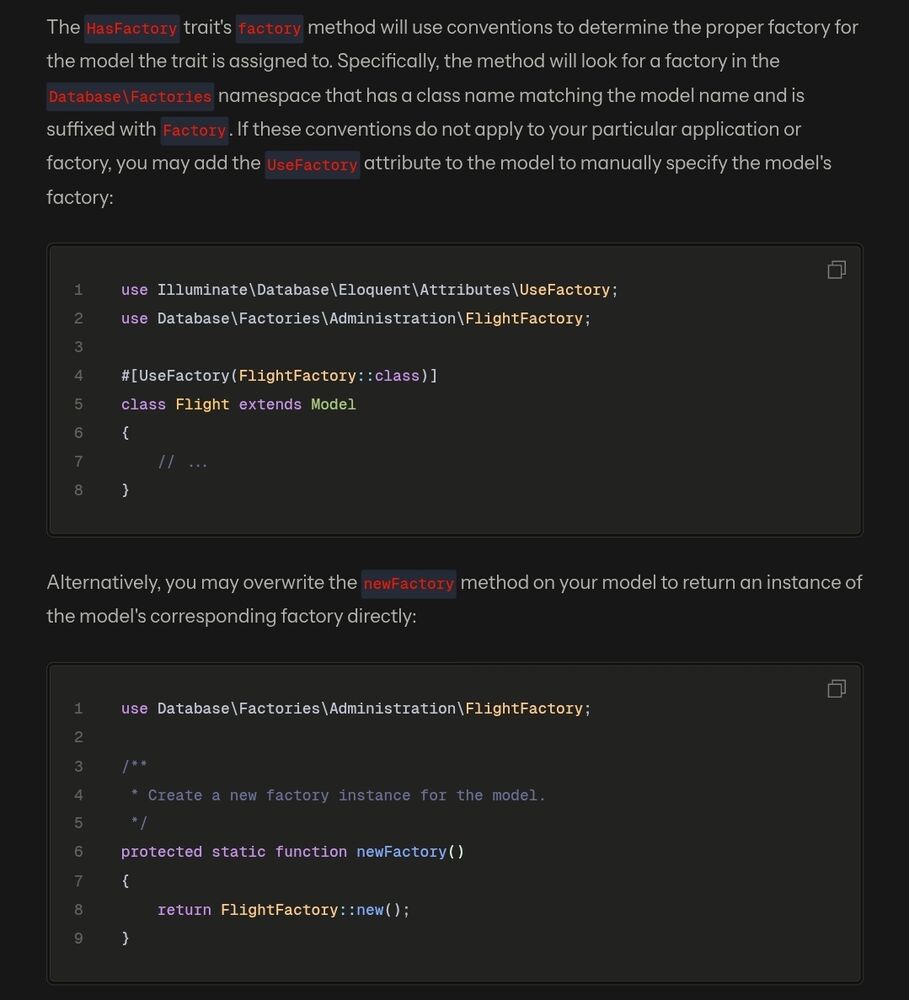
Task: Copy the newFactory method code block
Action: click(836, 689)
